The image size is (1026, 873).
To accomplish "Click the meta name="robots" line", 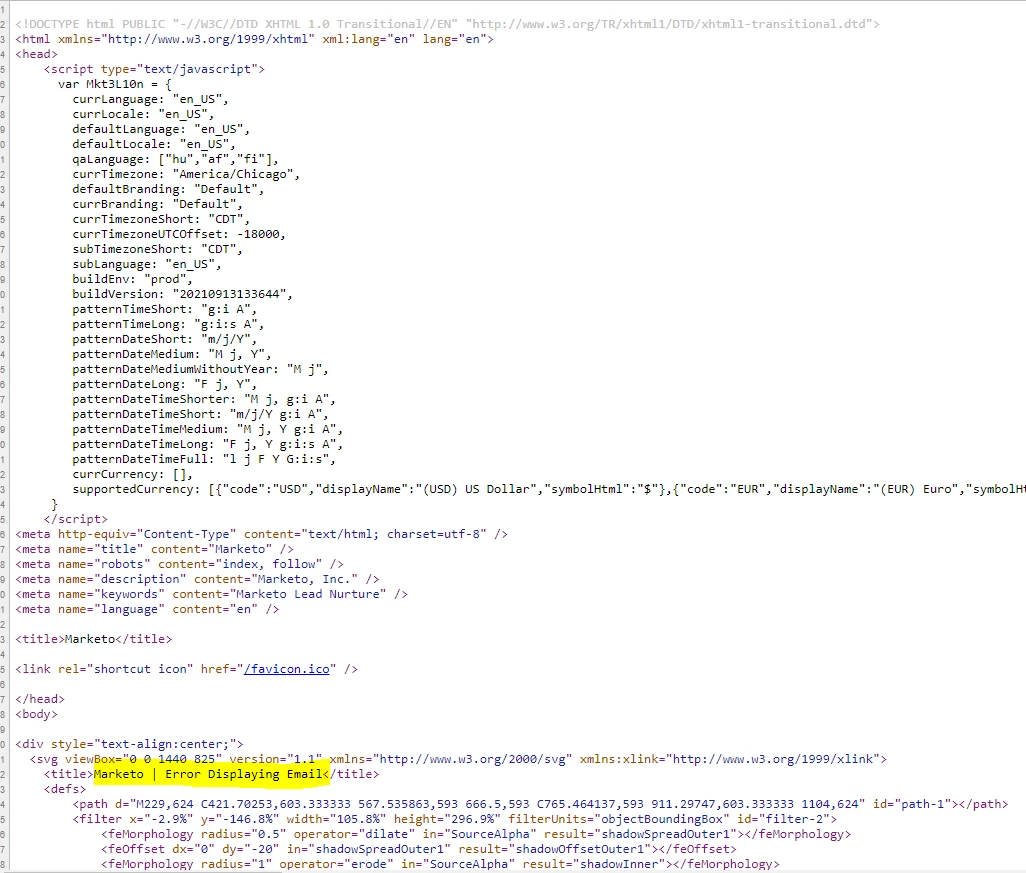I will (x=179, y=565).
